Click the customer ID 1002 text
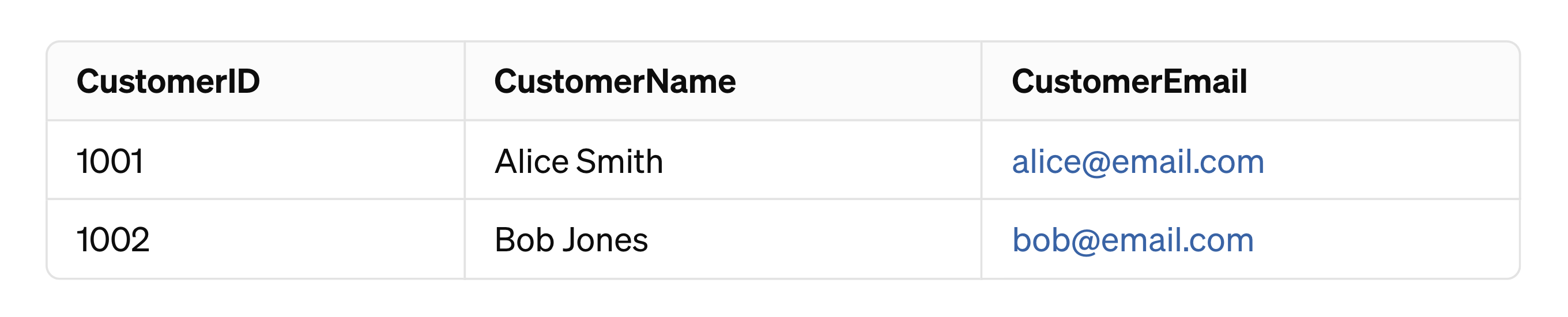This screenshot has height=317, width=1568. [x=112, y=240]
